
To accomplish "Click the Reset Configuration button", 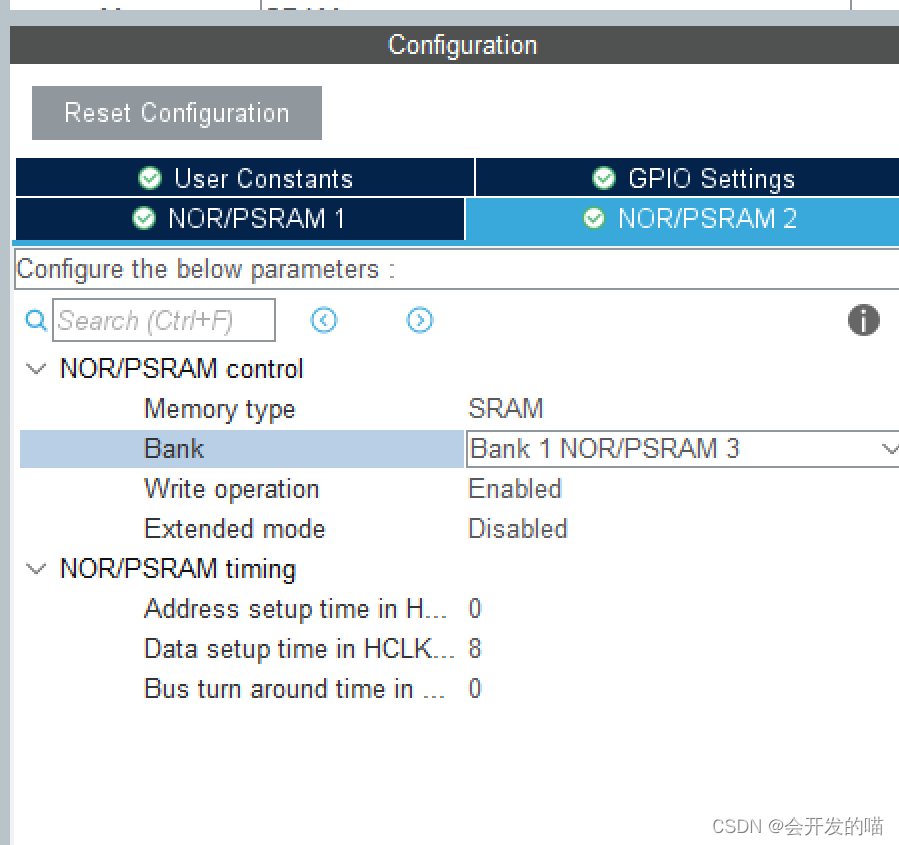I will [176, 112].
